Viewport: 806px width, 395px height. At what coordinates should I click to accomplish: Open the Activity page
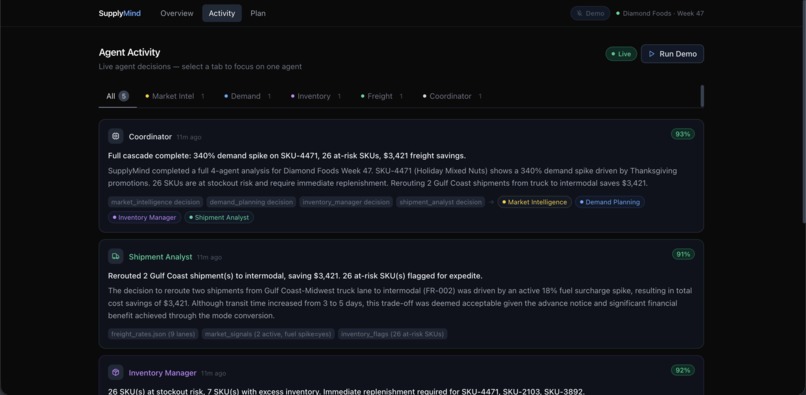(222, 13)
